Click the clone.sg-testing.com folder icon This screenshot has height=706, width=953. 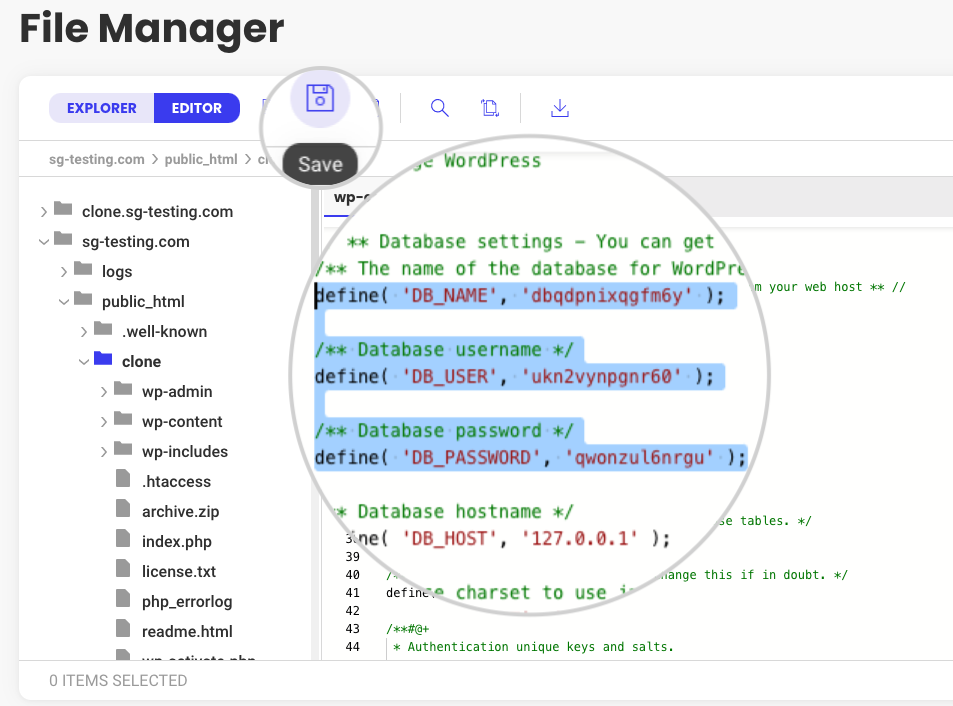point(63,209)
